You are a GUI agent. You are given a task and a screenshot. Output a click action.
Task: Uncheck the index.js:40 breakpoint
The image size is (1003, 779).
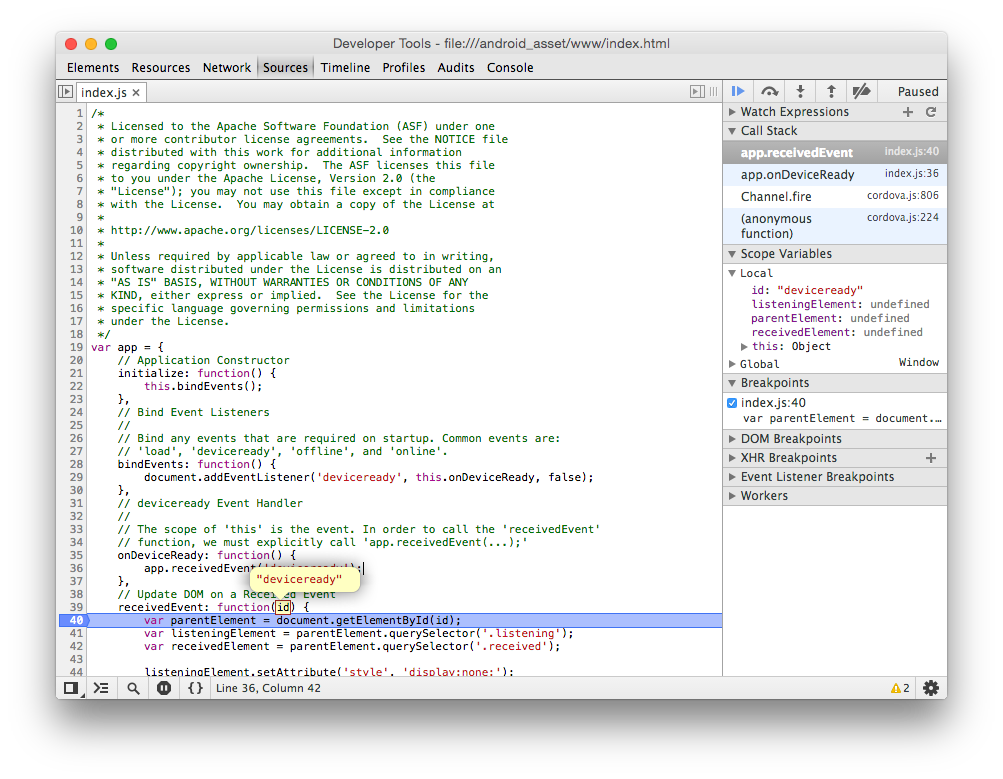(x=732, y=403)
